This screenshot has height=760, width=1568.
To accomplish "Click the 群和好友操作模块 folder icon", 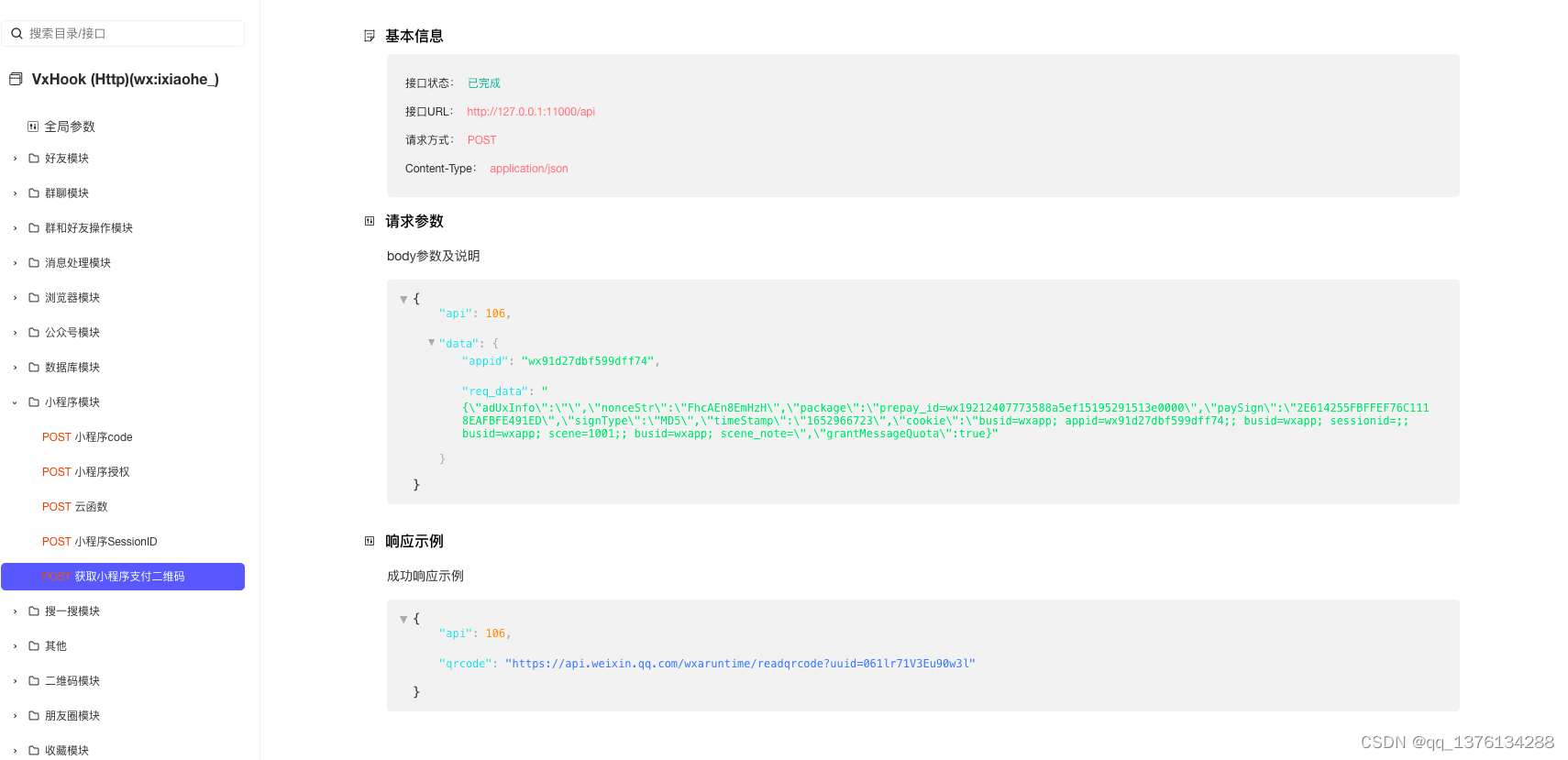I will 34,228.
